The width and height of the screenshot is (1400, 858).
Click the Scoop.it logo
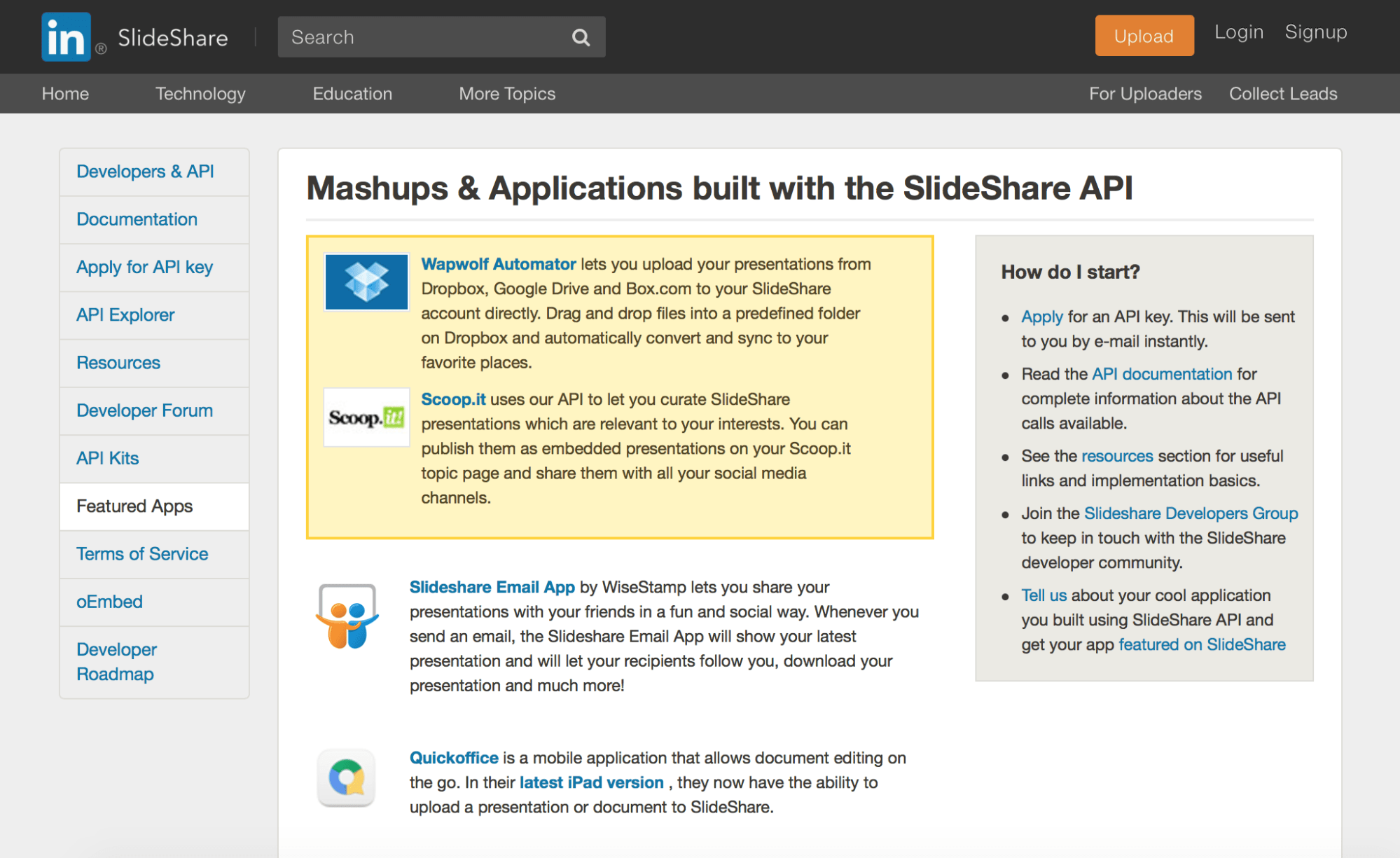(366, 417)
